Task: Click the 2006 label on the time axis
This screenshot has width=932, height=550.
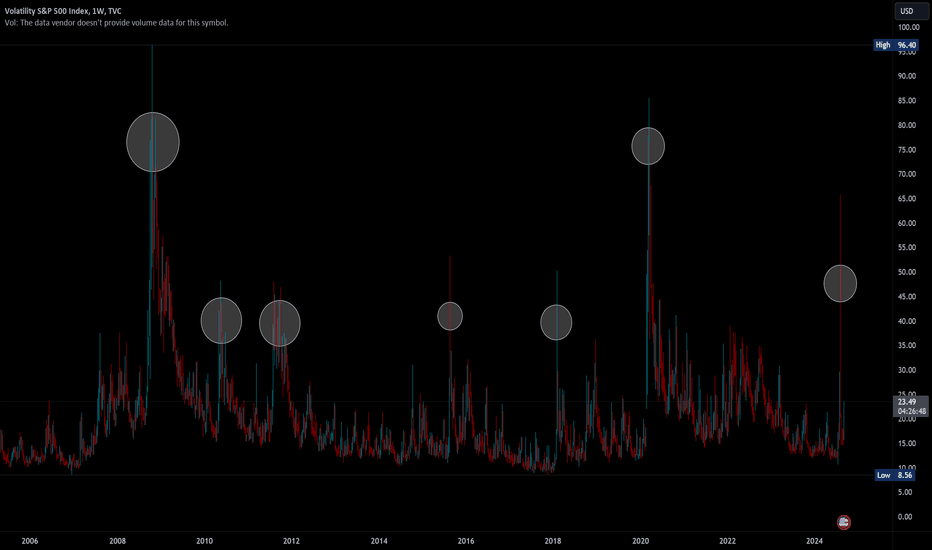Action: 30,541
